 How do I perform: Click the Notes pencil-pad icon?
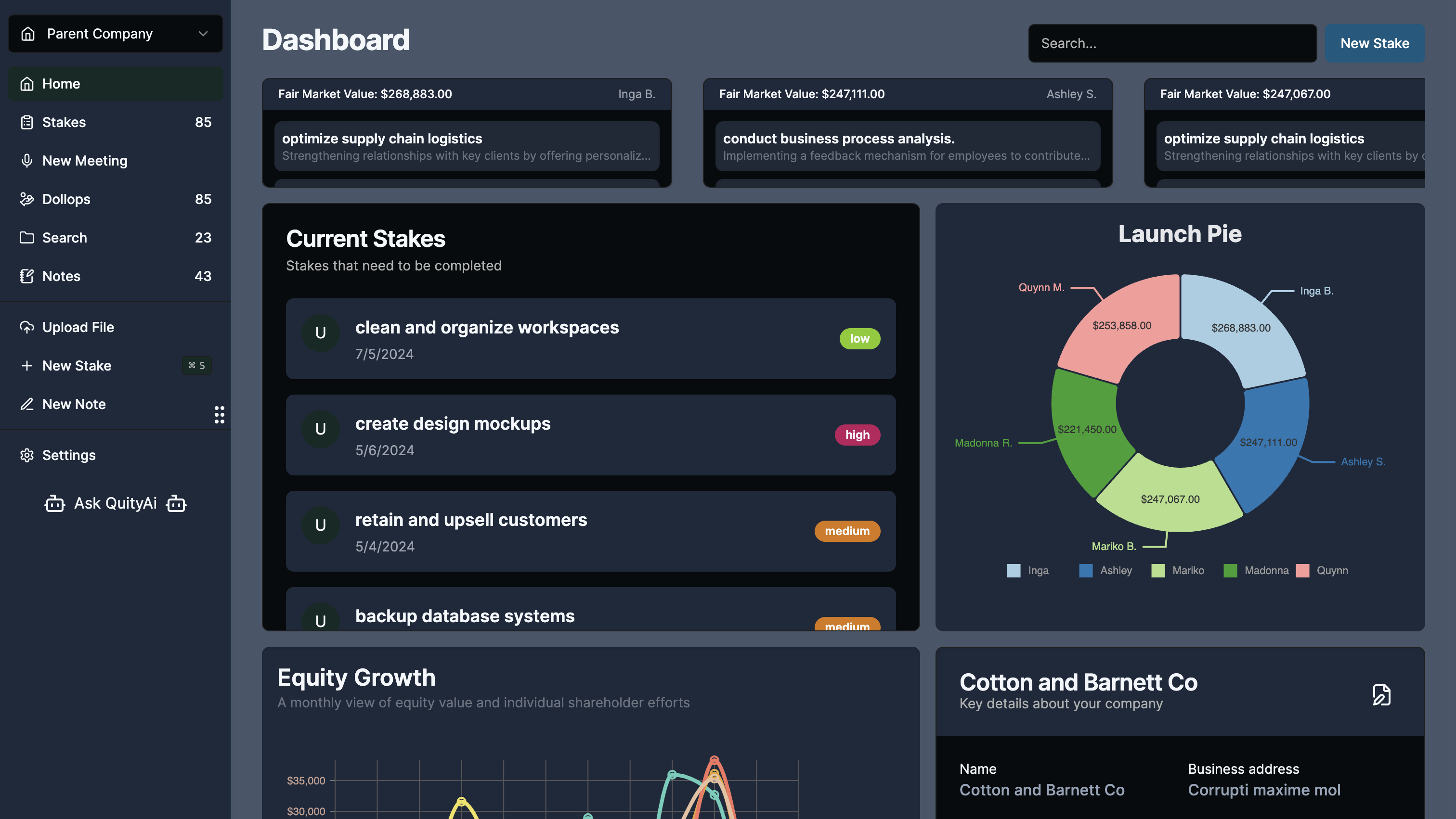click(x=26, y=276)
